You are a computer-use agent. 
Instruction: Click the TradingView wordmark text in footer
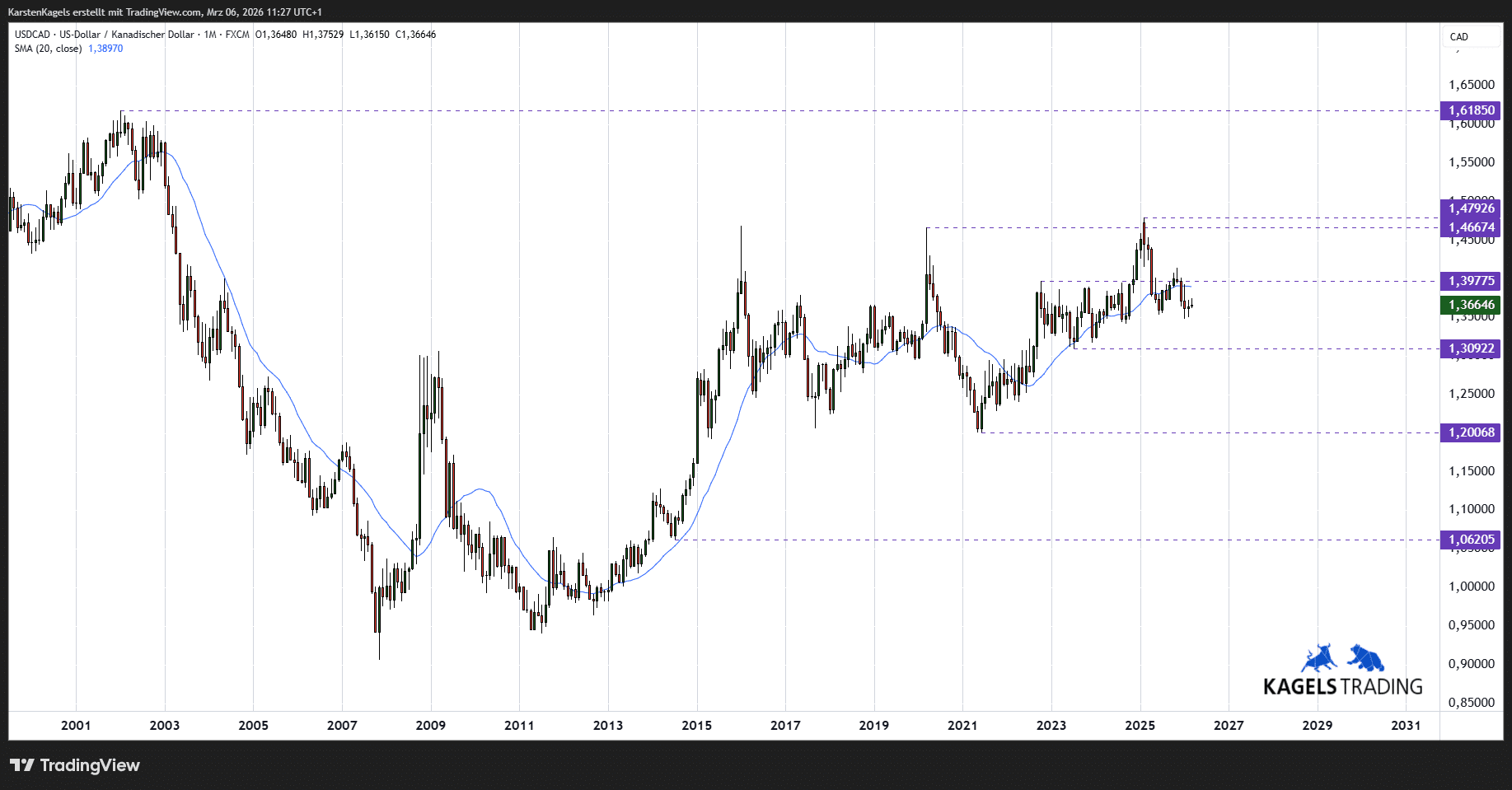pos(90,765)
